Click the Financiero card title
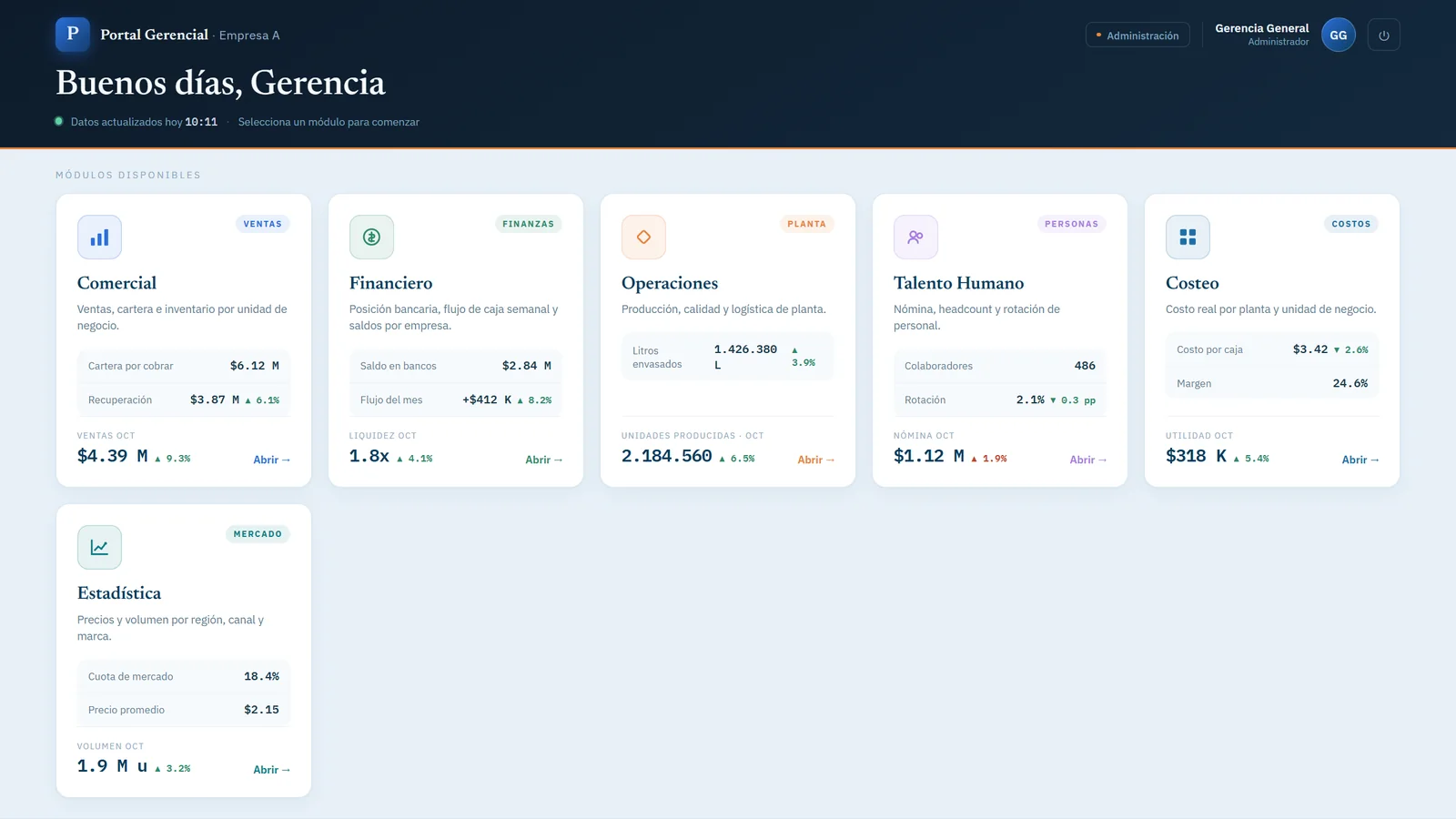This screenshot has height=819, width=1456. pyautogui.click(x=390, y=283)
